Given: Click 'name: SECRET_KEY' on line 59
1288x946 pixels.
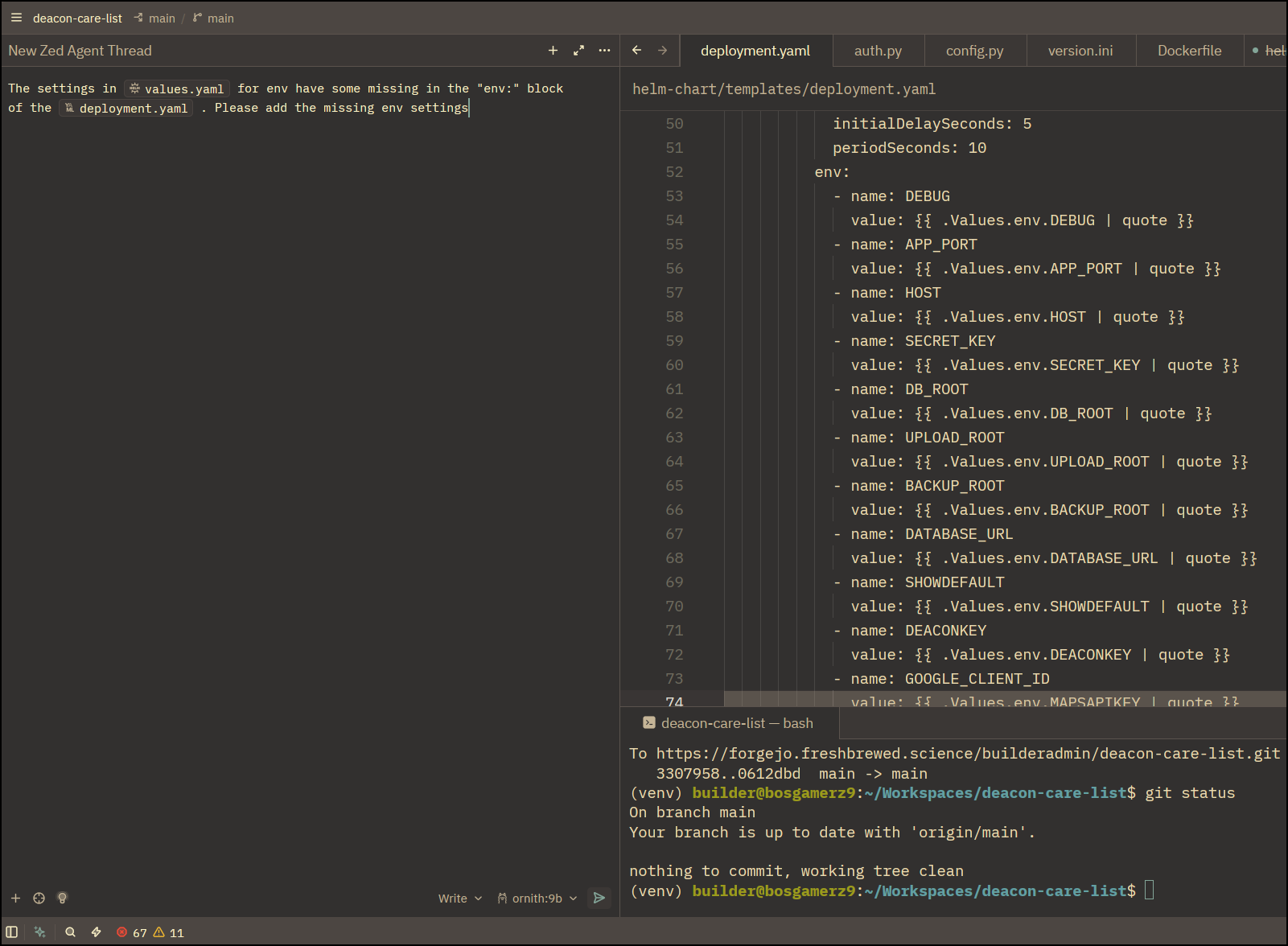Looking at the screenshot, I should [x=923, y=341].
